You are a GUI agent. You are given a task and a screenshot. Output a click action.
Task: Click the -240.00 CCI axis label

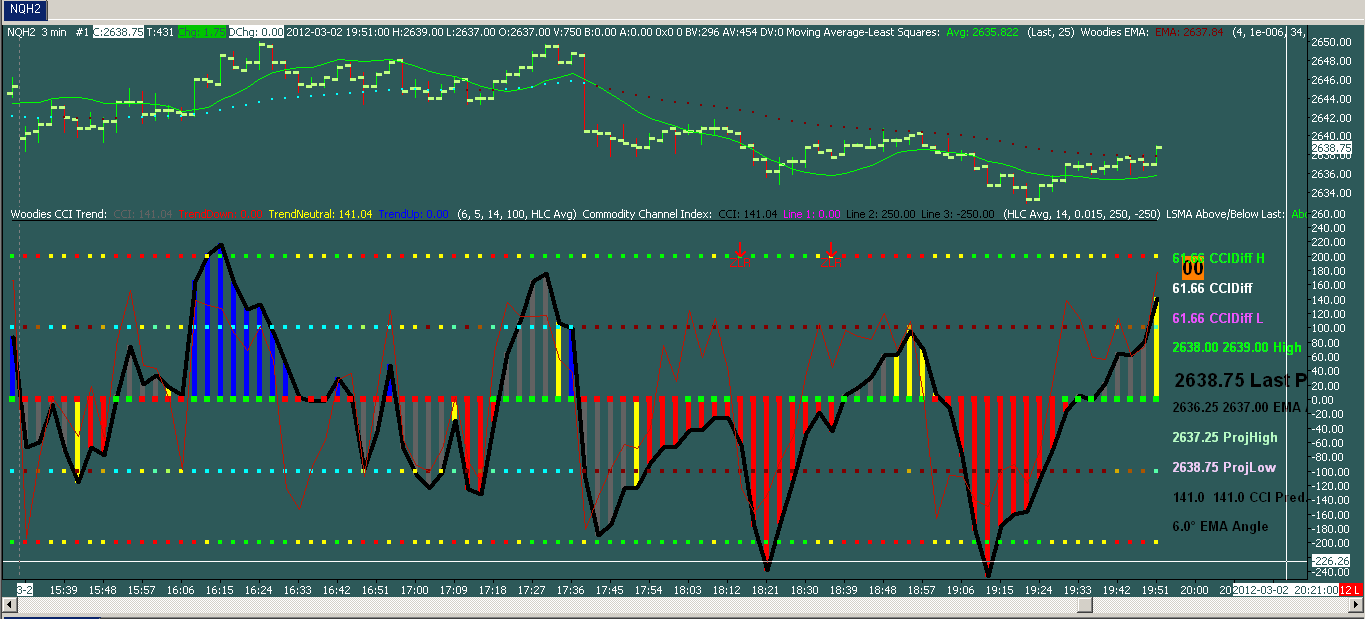click(x=1331, y=573)
